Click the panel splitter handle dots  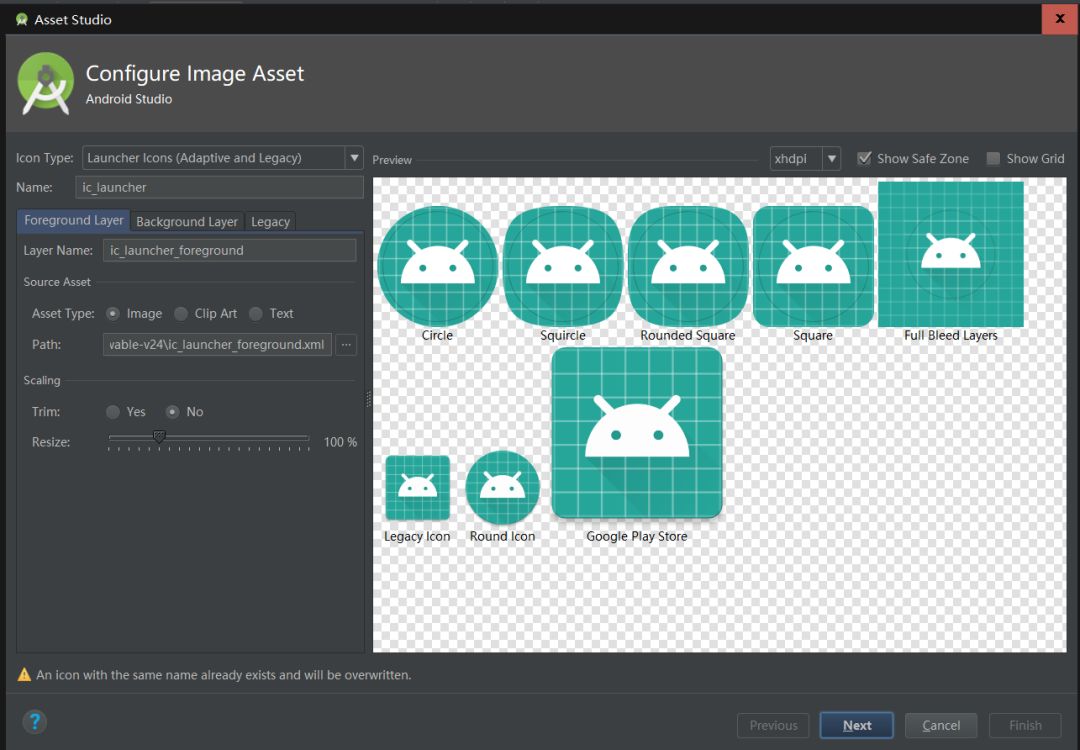pos(368,399)
